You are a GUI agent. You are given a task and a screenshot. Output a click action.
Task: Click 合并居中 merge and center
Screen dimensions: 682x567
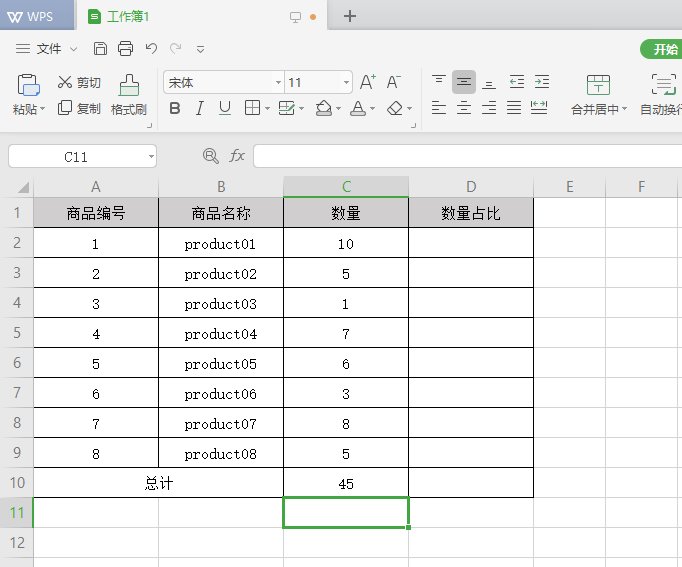pos(598,95)
